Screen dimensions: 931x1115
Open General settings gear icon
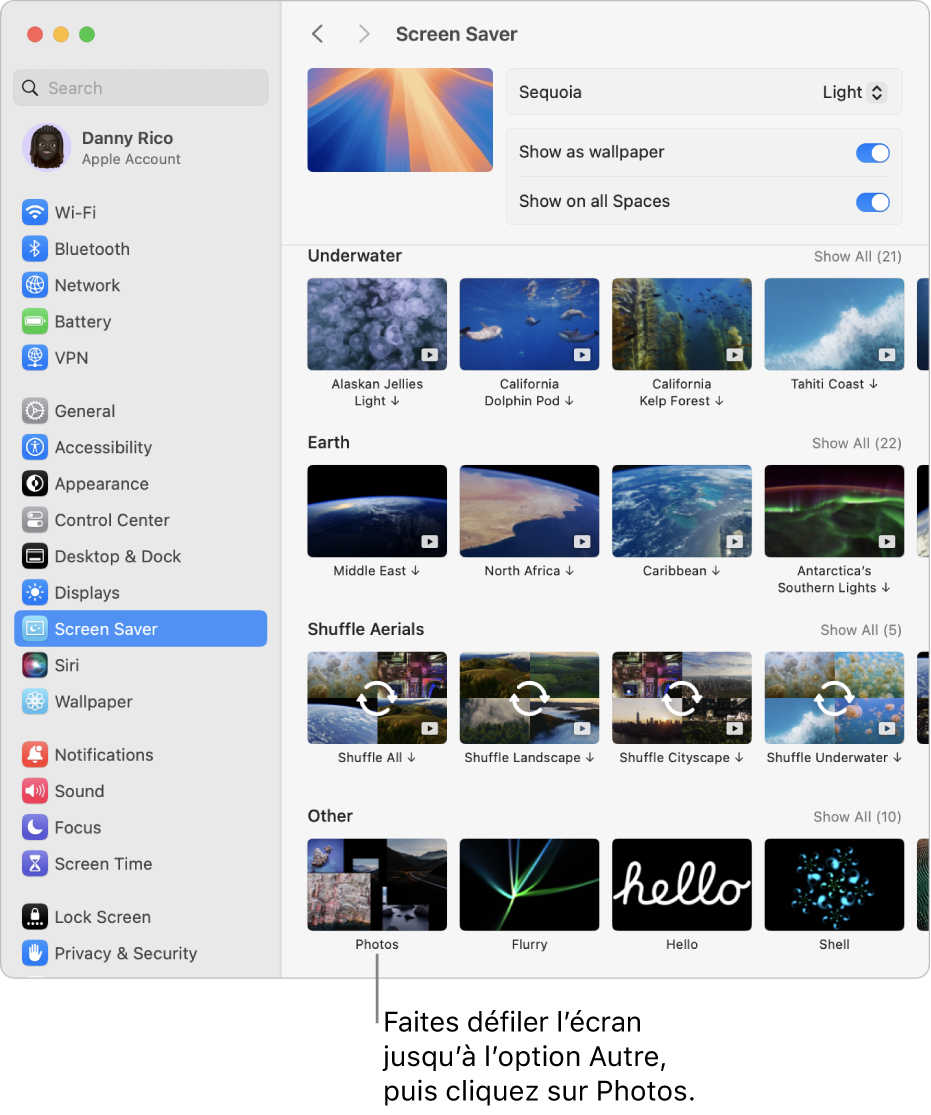pyautogui.click(x=34, y=410)
